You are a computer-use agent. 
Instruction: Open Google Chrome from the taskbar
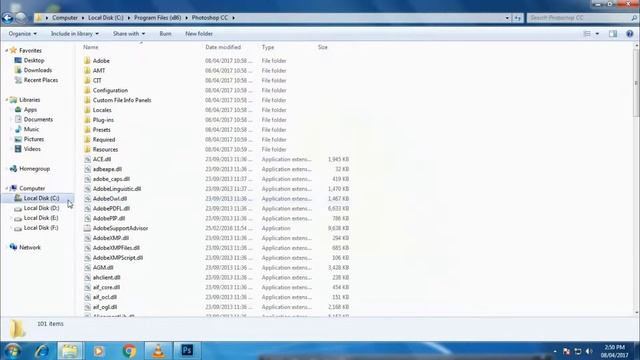[x=129, y=351]
